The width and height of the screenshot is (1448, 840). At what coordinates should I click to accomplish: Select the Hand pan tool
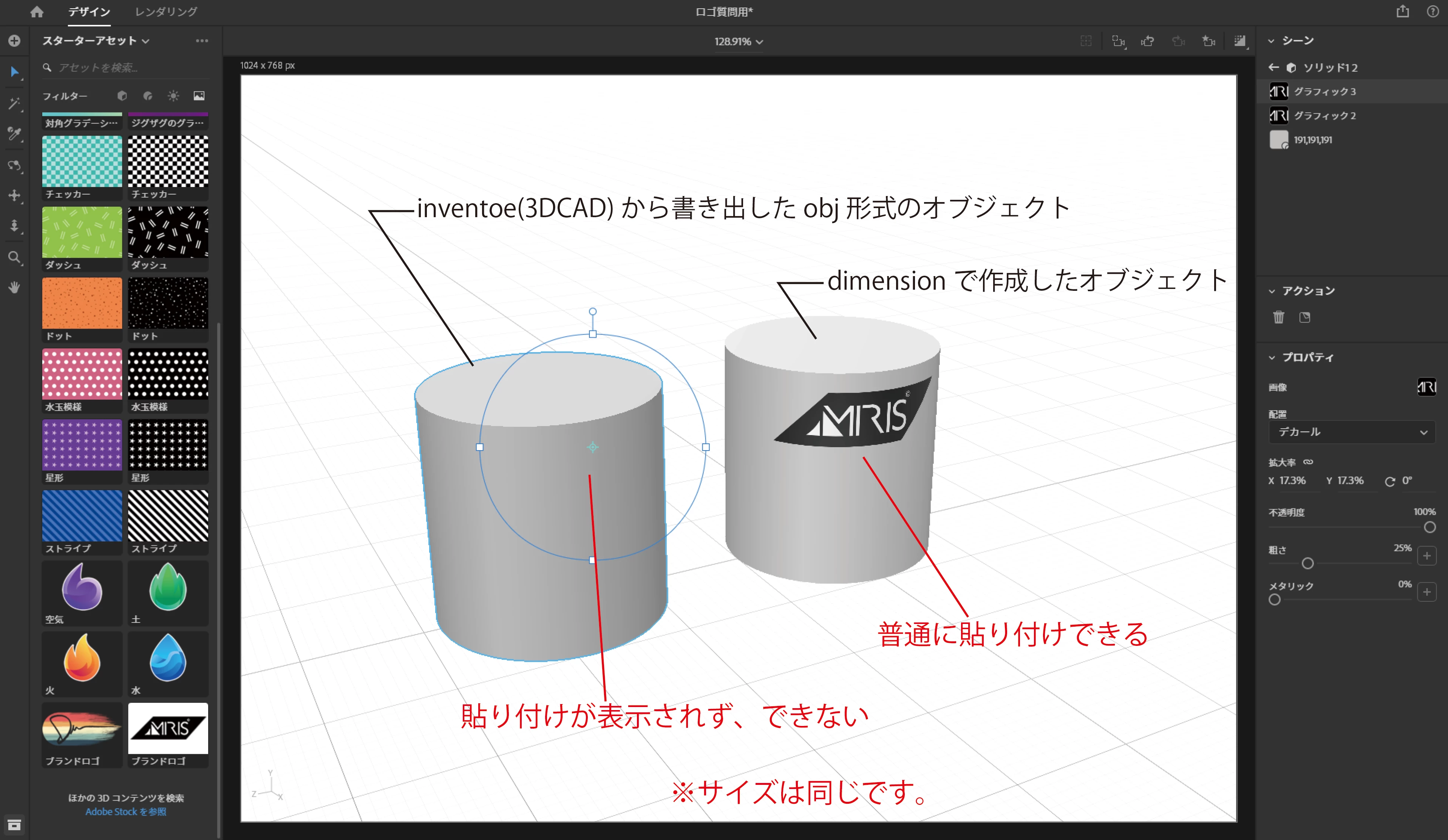tap(14, 287)
